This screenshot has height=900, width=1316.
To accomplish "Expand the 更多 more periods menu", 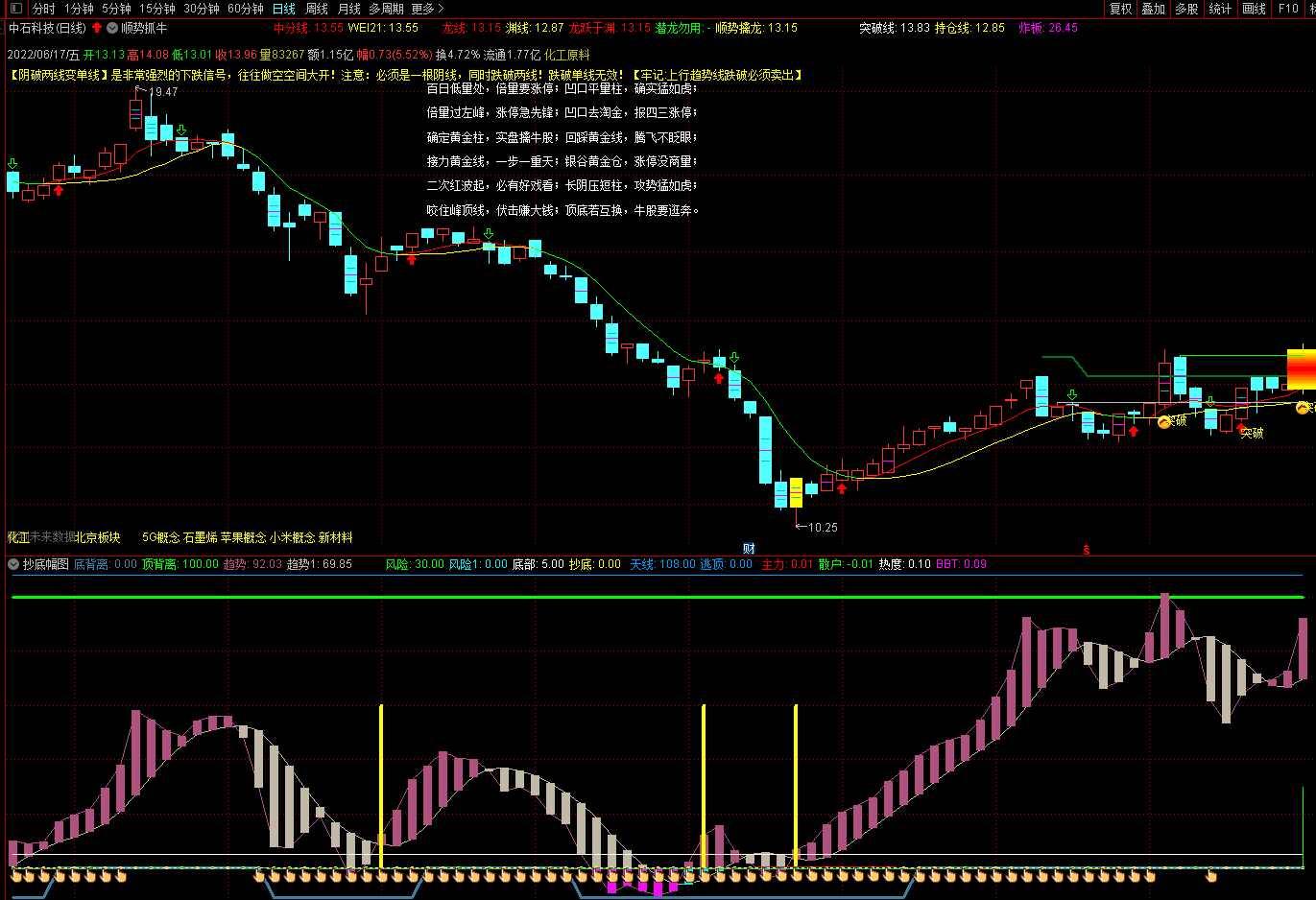I will 427,9.
